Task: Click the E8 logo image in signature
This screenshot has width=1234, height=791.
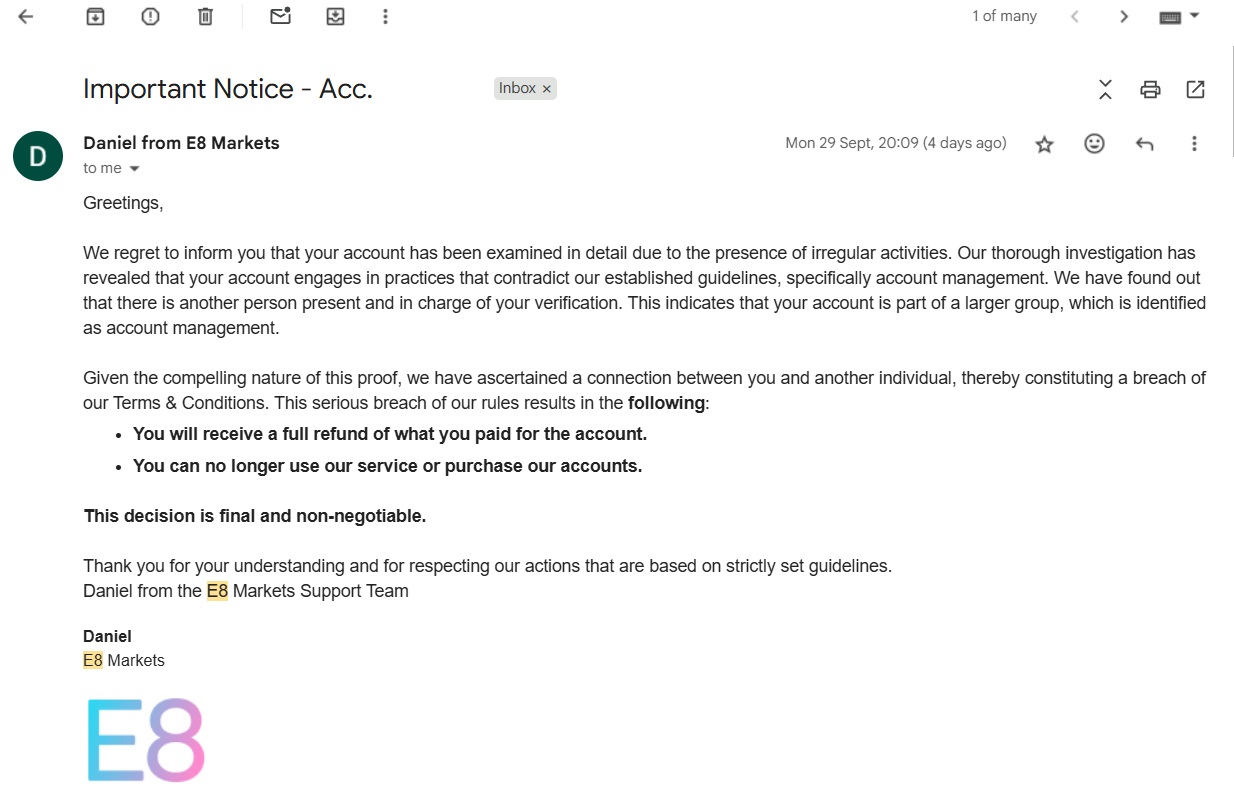Action: click(x=146, y=740)
